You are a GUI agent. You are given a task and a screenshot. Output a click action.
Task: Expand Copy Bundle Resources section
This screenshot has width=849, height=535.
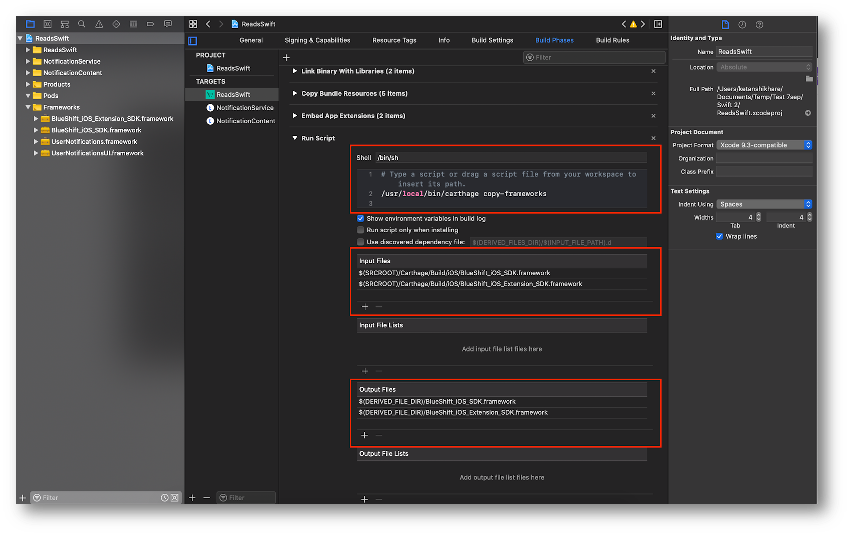(295, 93)
